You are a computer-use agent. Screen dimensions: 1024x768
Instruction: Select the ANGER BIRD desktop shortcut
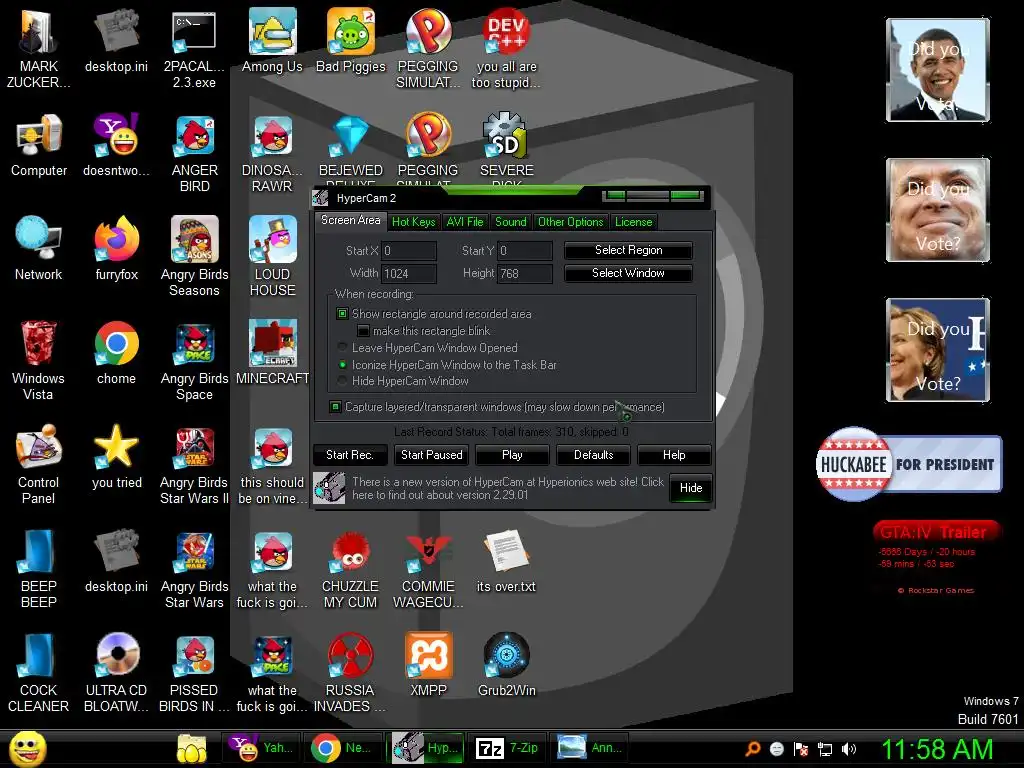click(195, 153)
